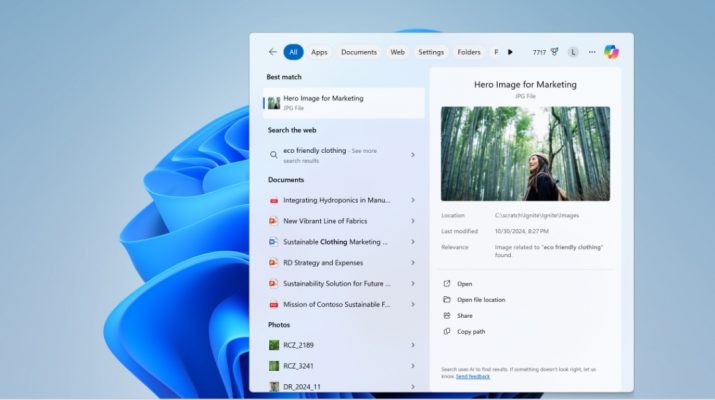This screenshot has height=400, width=715.
Task: Select Hero Image for Marketing best match
Action: [x=344, y=103]
